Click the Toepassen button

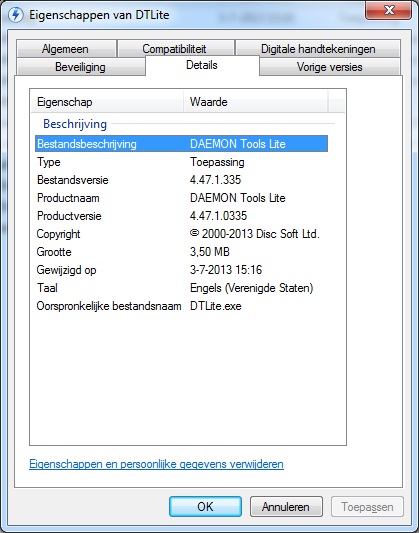click(x=367, y=506)
